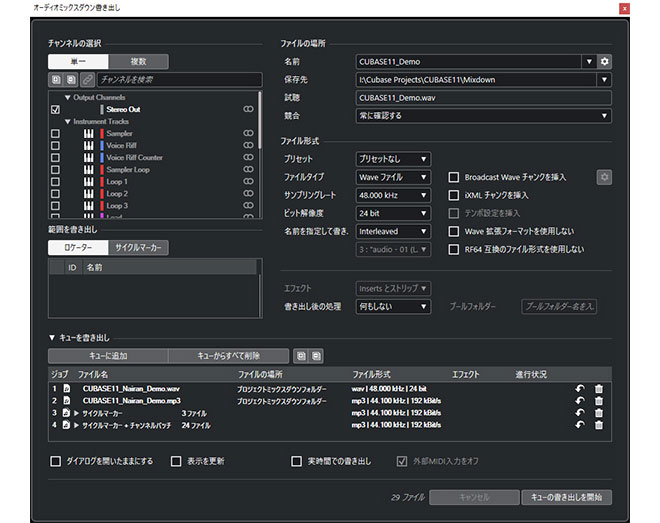Screen dimensions: 660x523
Task: Select the multiple channel mode tab
Action: click(x=138, y=61)
